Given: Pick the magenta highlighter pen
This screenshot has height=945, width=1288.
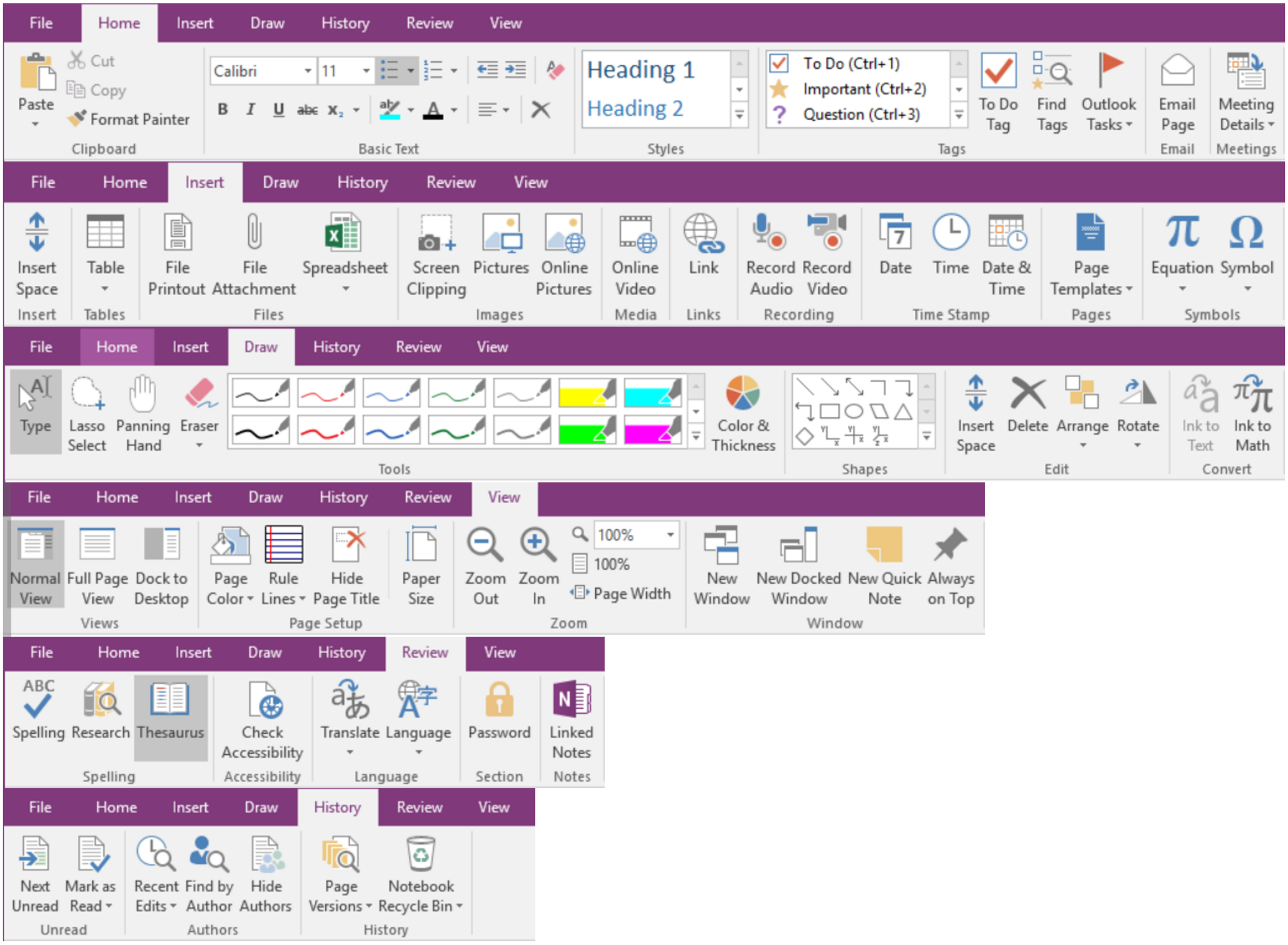Looking at the screenshot, I should (x=652, y=430).
